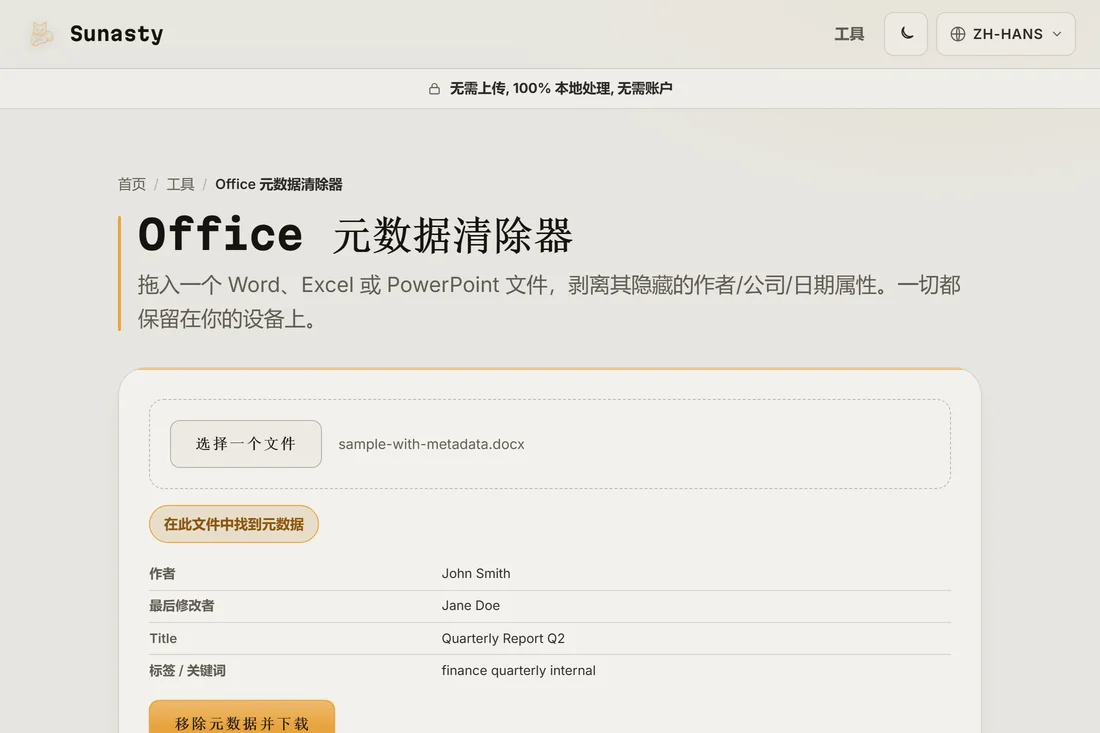This screenshot has width=1100, height=733.
Task: Click the 最后修改者 row label
Action: tap(182, 606)
